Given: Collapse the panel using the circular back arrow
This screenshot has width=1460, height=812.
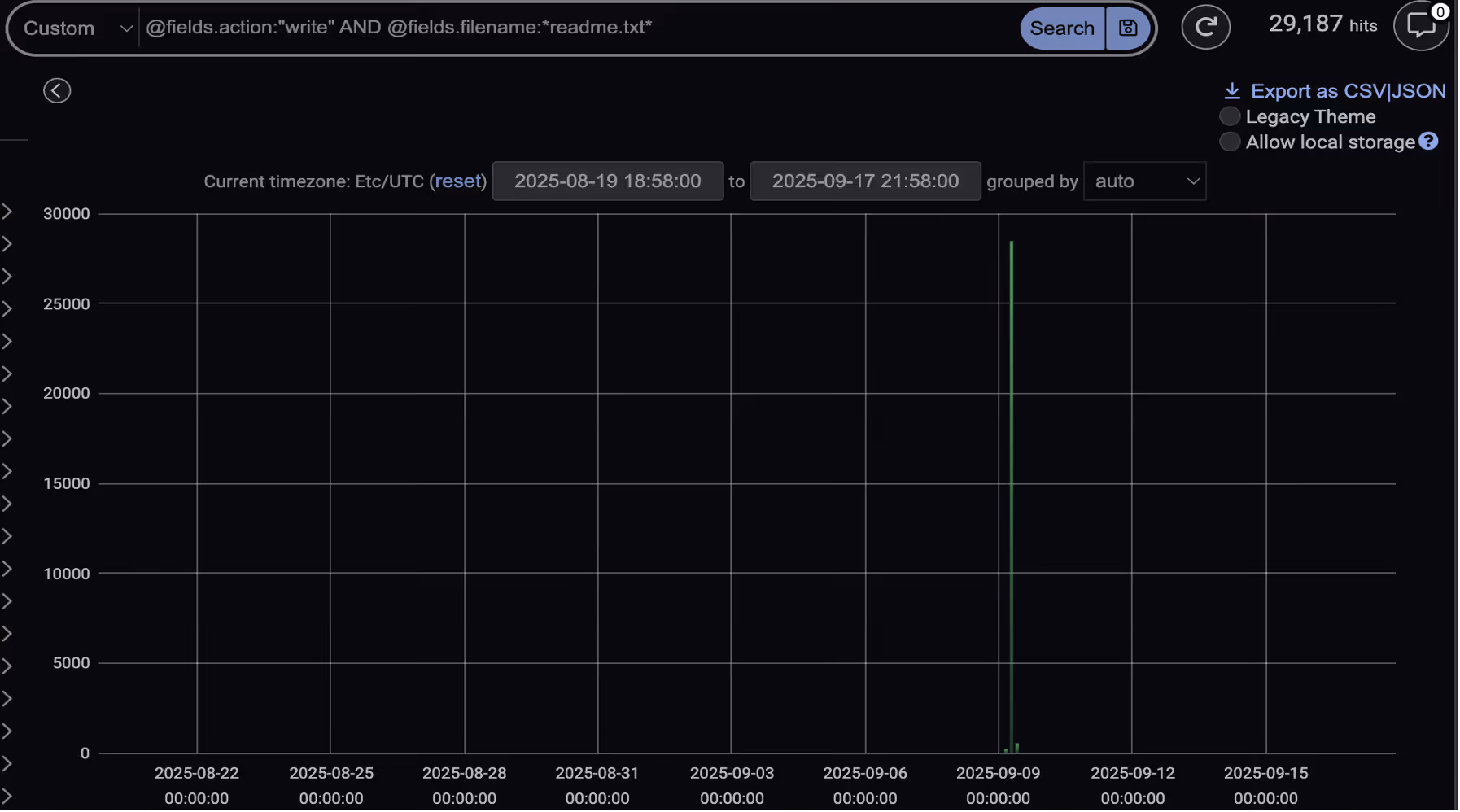Looking at the screenshot, I should pyautogui.click(x=57, y=90).
